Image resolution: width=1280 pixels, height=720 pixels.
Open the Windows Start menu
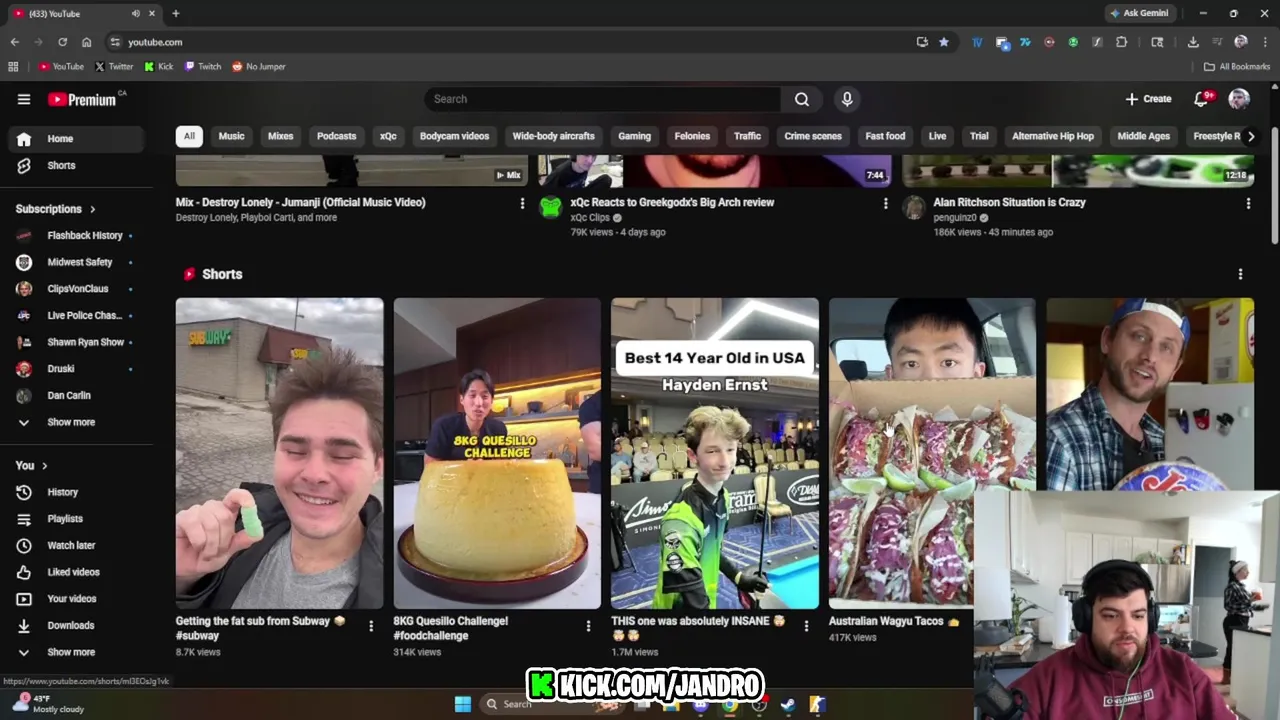point(462,704)
